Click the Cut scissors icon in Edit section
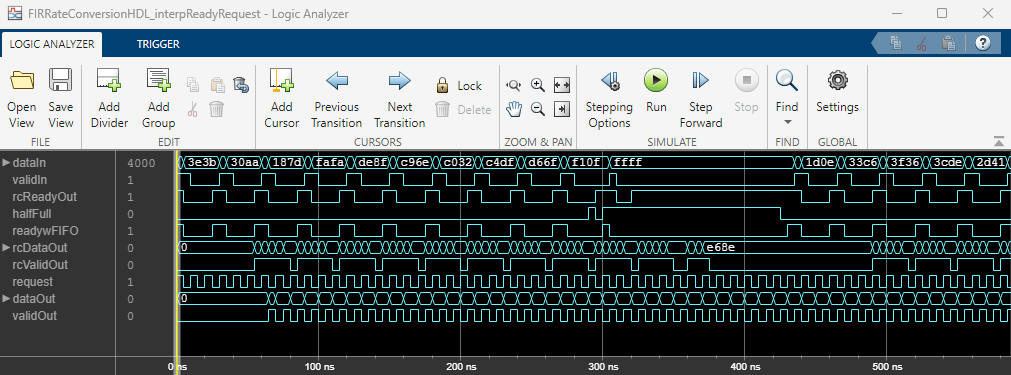The width and height of the screenshot is (1011, 375). point(193,110)
